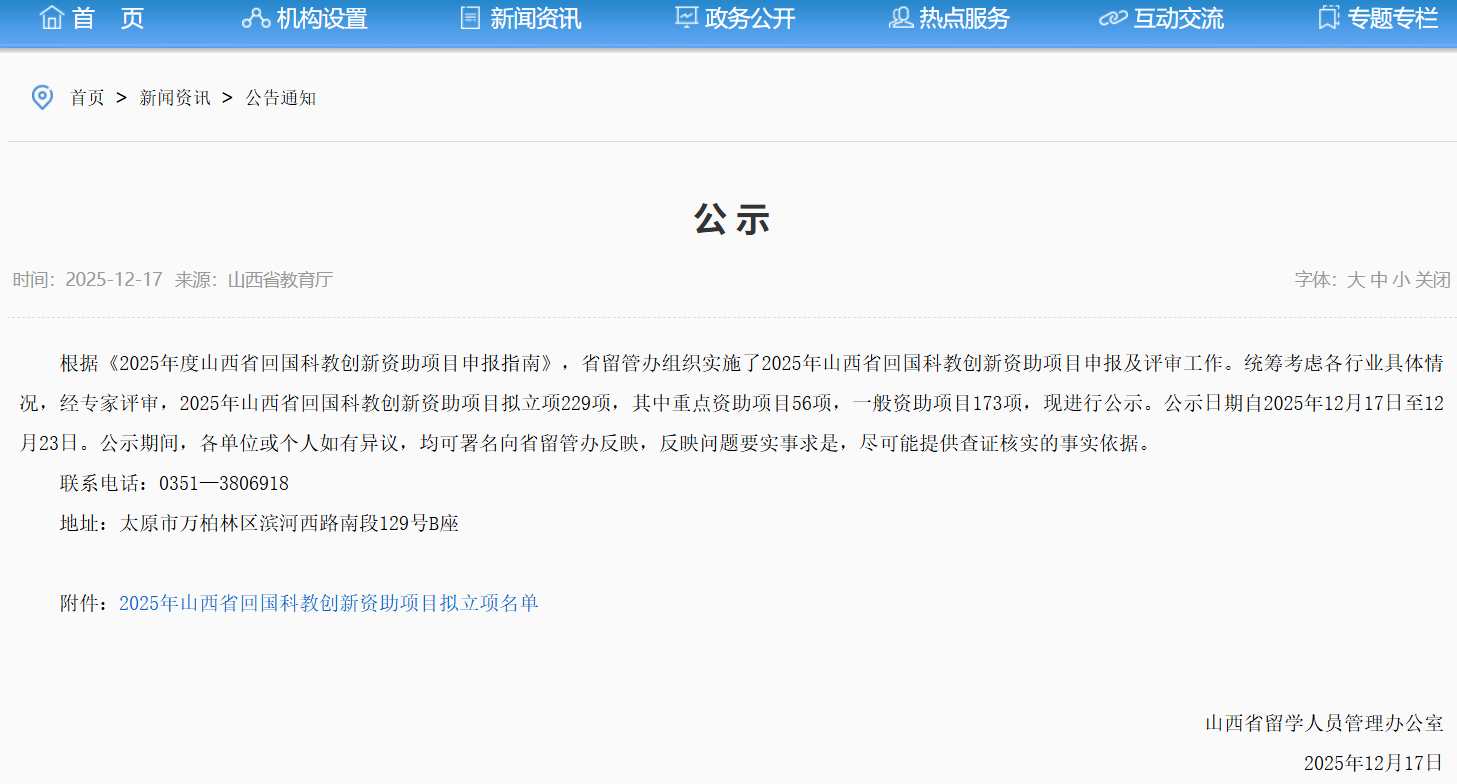Open 公告通知 breadcrumb link
Image resolution: width=1457 pixels, height=784 pixels.
281,98
